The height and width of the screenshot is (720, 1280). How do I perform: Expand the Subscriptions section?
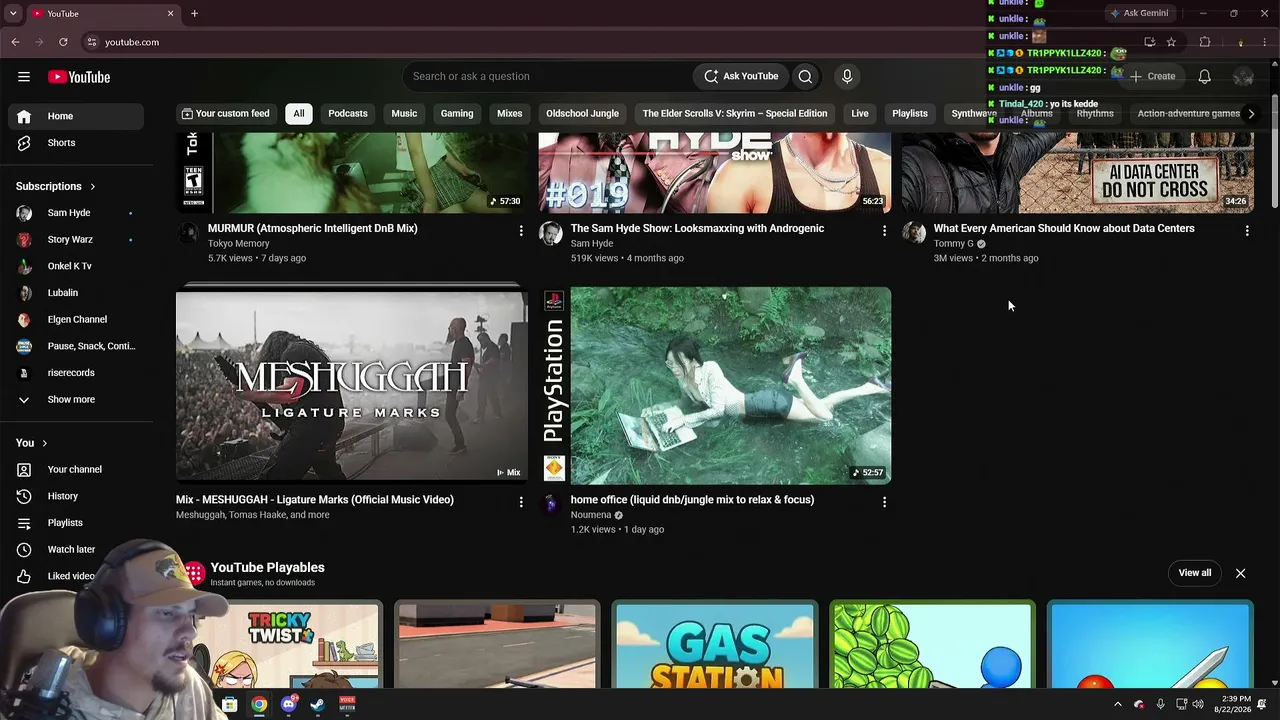pos(56,186)
